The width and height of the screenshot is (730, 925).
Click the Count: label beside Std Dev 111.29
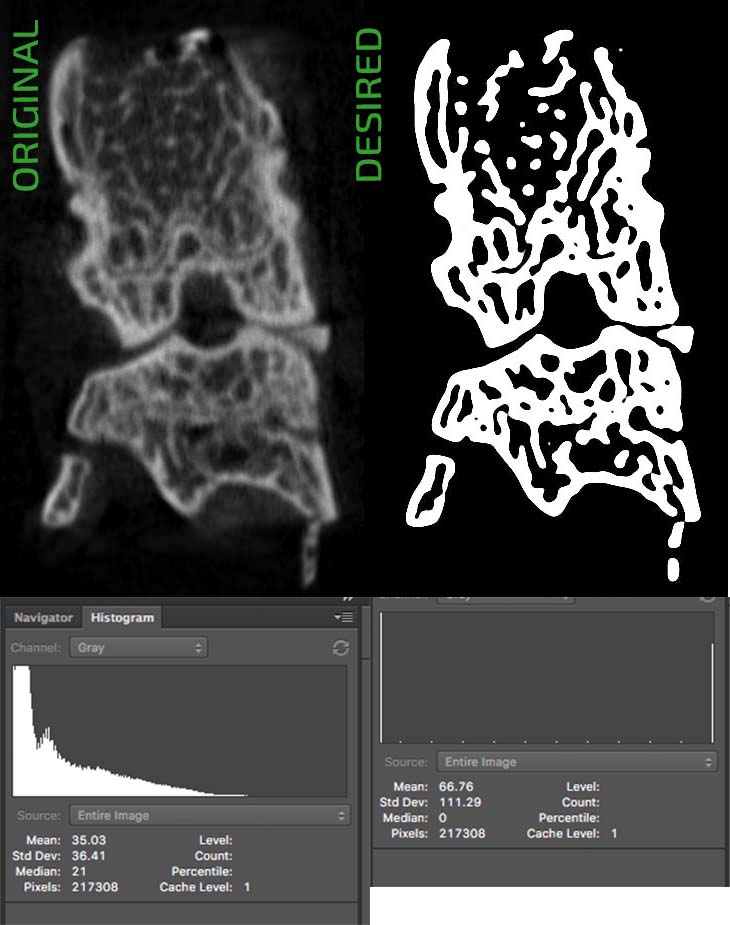point(580,802)
